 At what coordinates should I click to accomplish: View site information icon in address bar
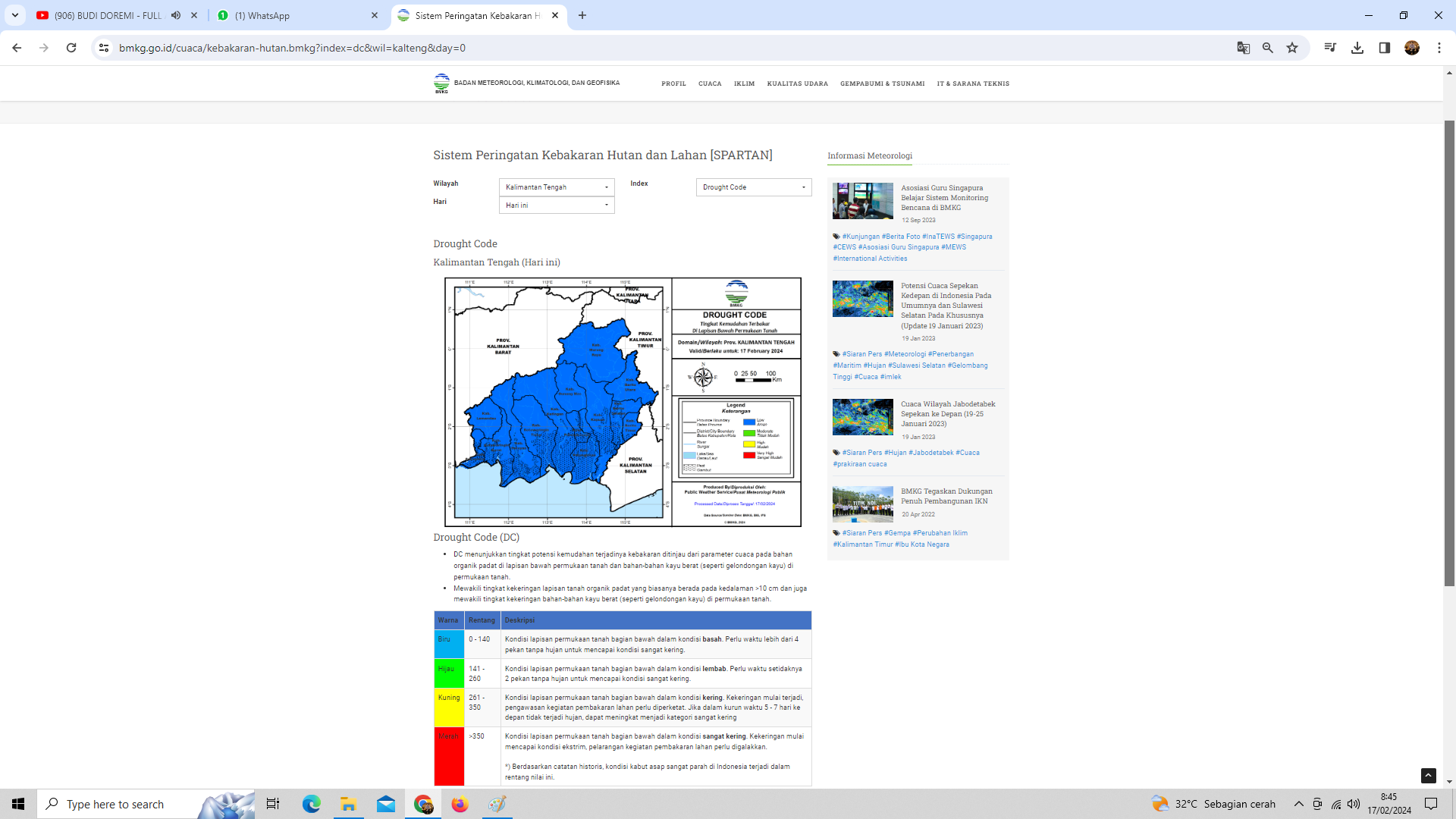(x=104, y=48)
